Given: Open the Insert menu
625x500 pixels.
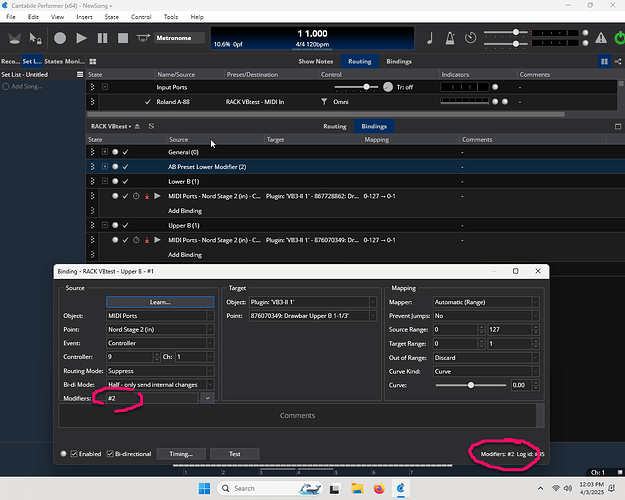Looking at the screenshot, I should (84, 17).
